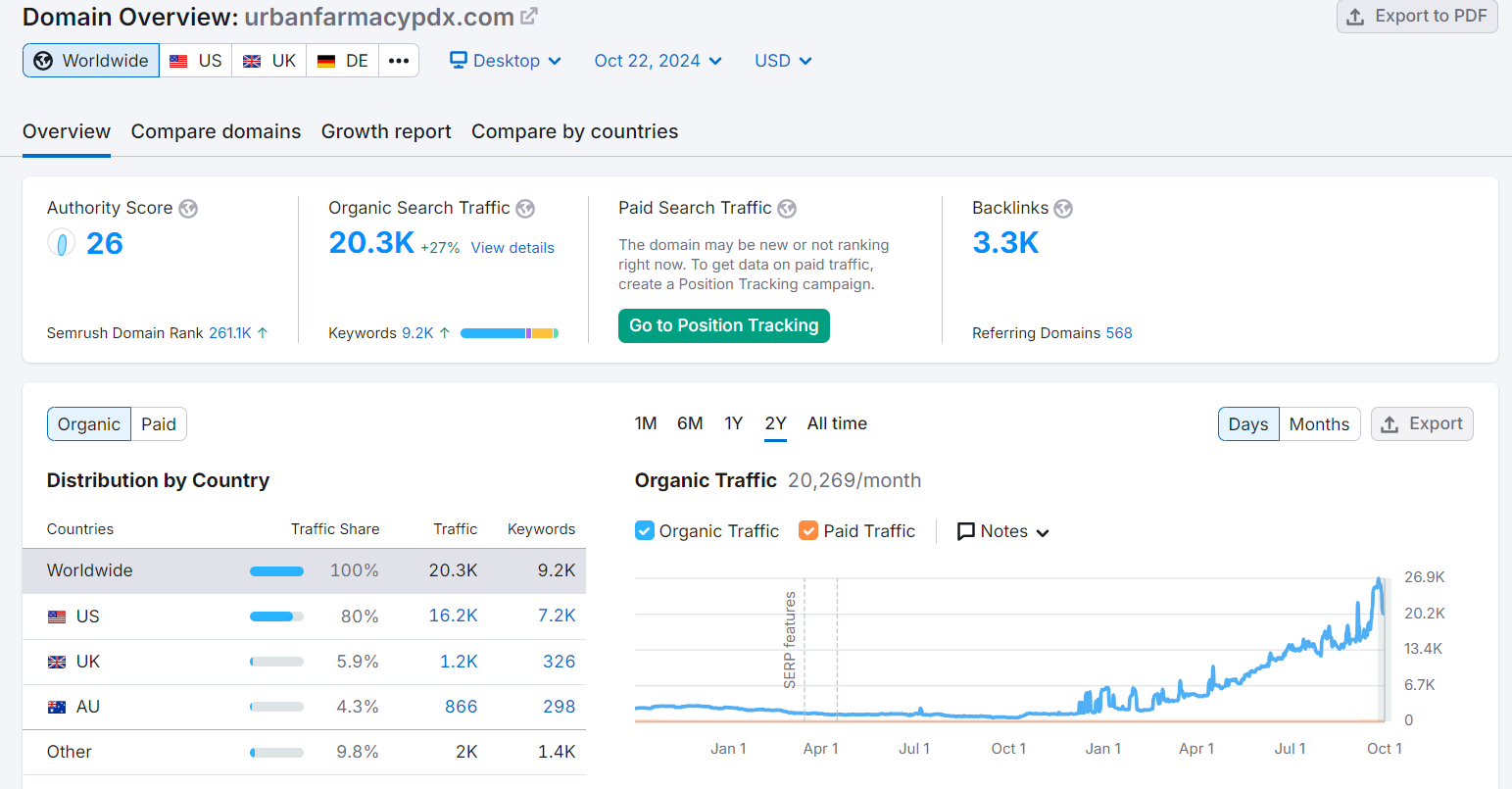This screenshot has height=789, width=1512.
Task: Open UK traffic value 1.2K
Action: 459,662
